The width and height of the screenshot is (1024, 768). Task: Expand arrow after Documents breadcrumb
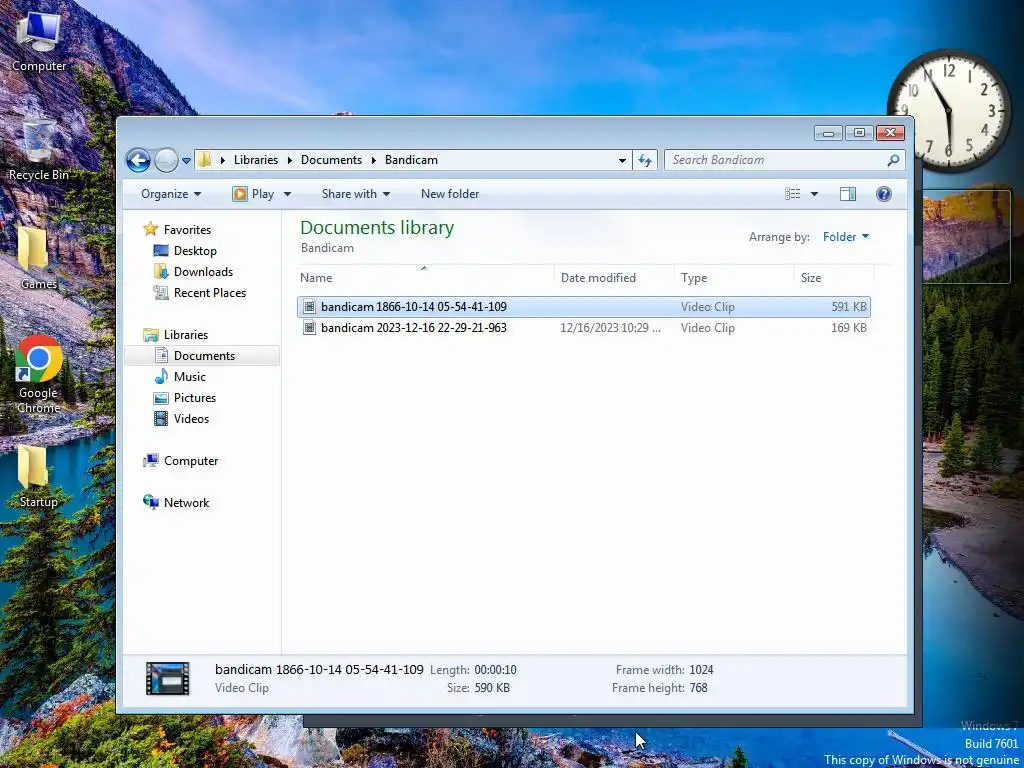374,160
